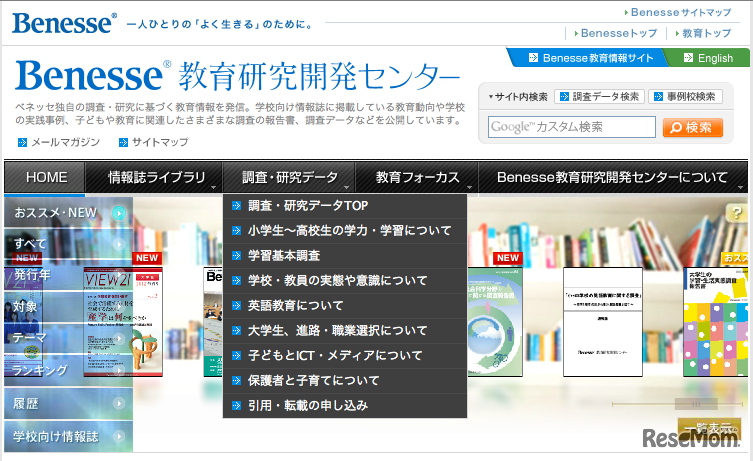Open the 教育トップ link

coord(703,33)
